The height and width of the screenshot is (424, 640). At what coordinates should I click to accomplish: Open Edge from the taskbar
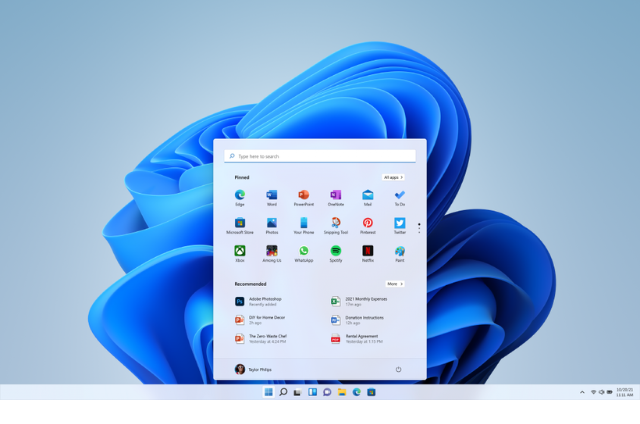coord(356,392)
